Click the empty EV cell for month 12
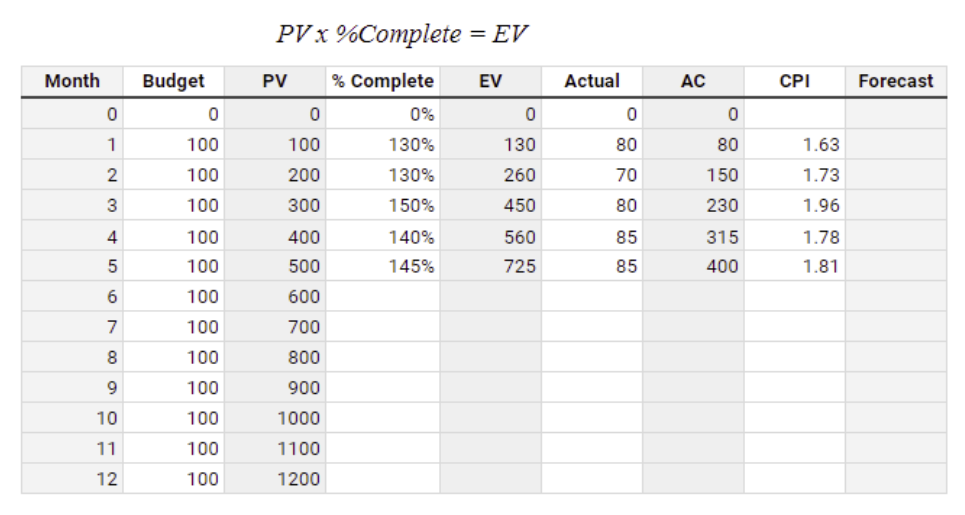965x515 pixels. (491, 479)
